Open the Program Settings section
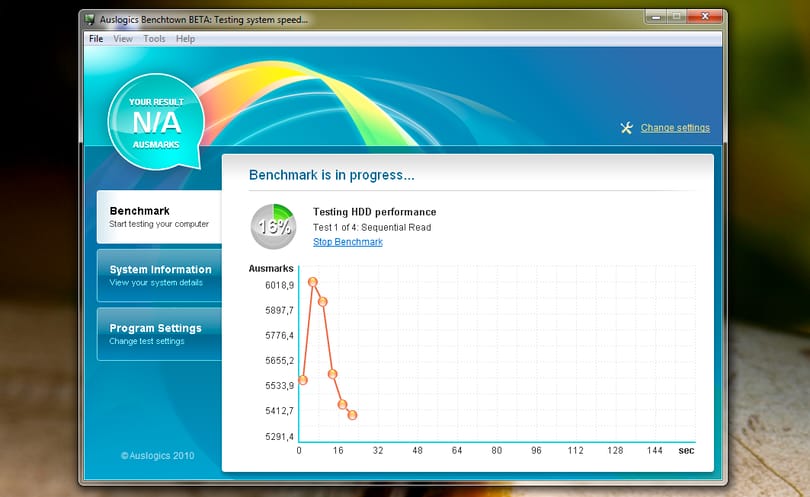This screenshot has height=497, width=810. pos(160,334)
